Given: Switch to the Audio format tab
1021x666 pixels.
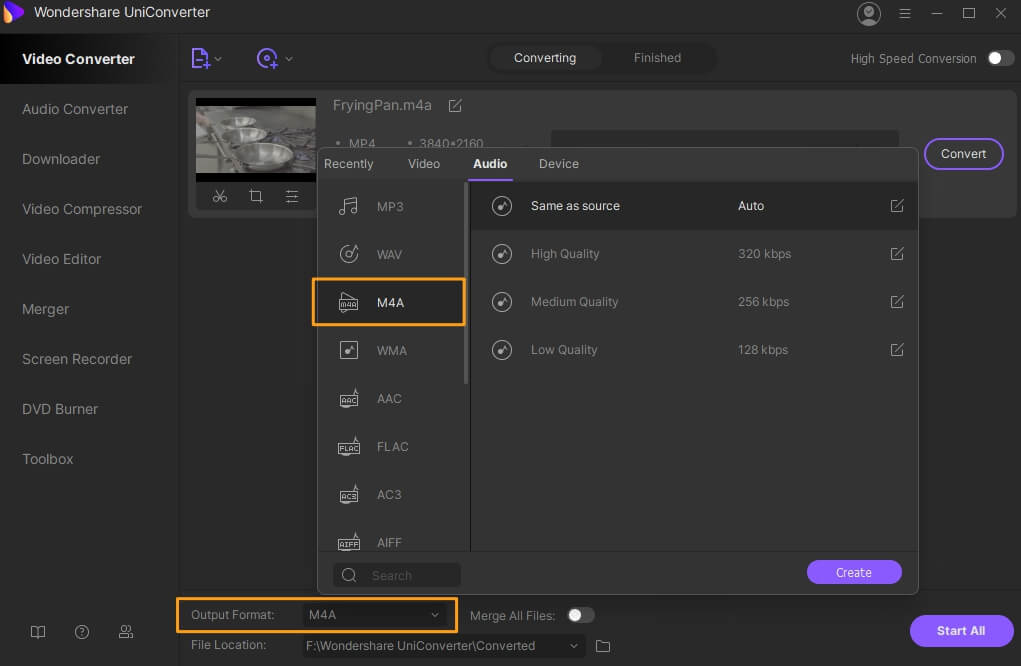Looking at the screenshot, I should [x=490, y=164].
